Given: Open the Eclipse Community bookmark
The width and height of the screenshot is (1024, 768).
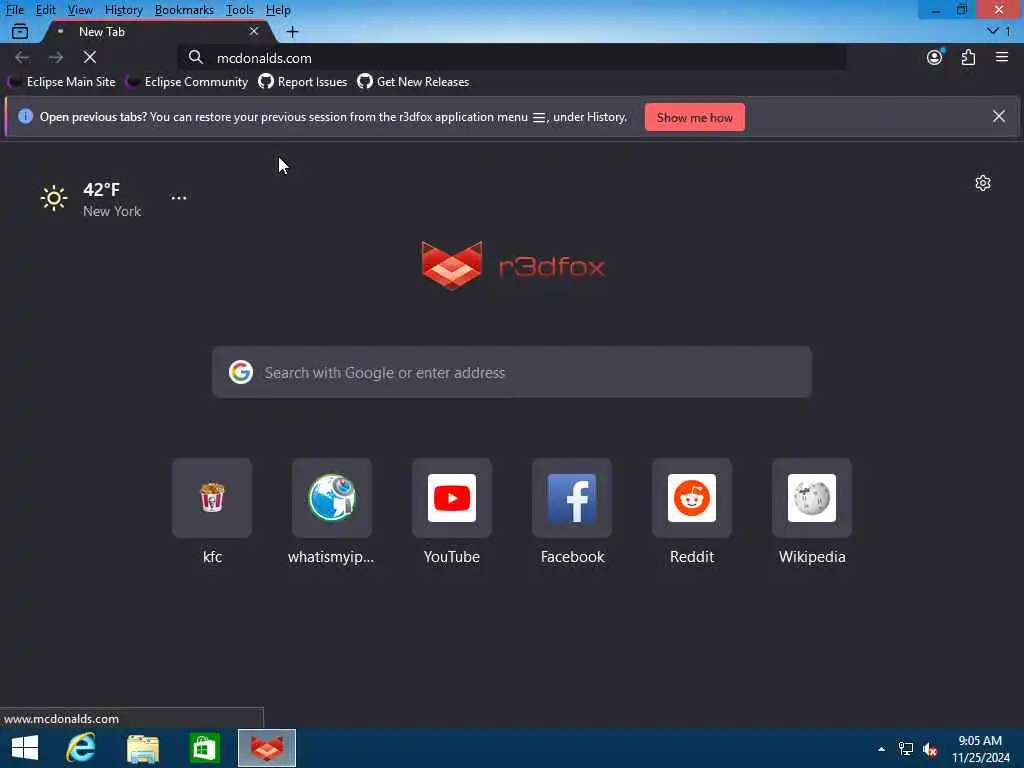Looking at the screenshot, I should pos(187,82).
